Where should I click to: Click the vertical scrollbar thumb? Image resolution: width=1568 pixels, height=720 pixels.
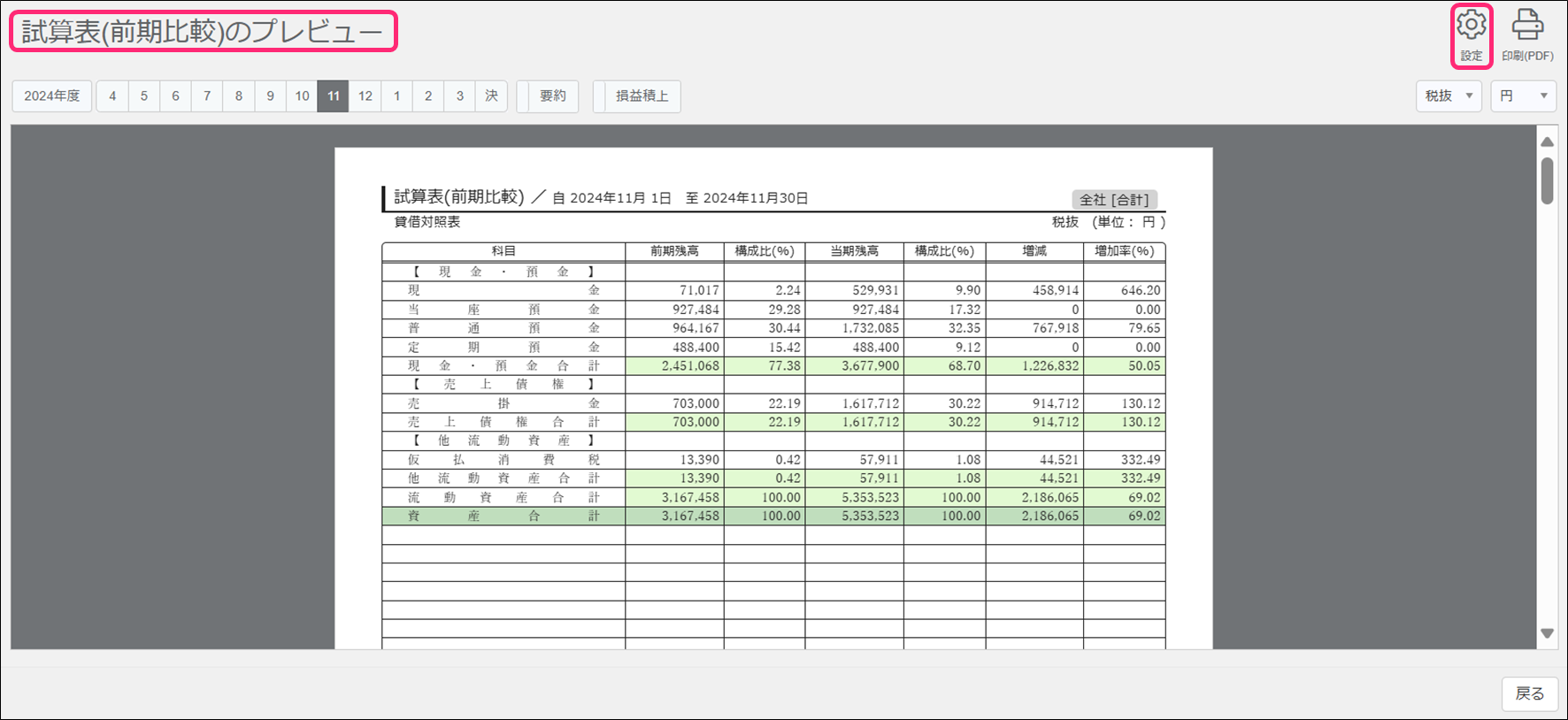coord(1547,180)
